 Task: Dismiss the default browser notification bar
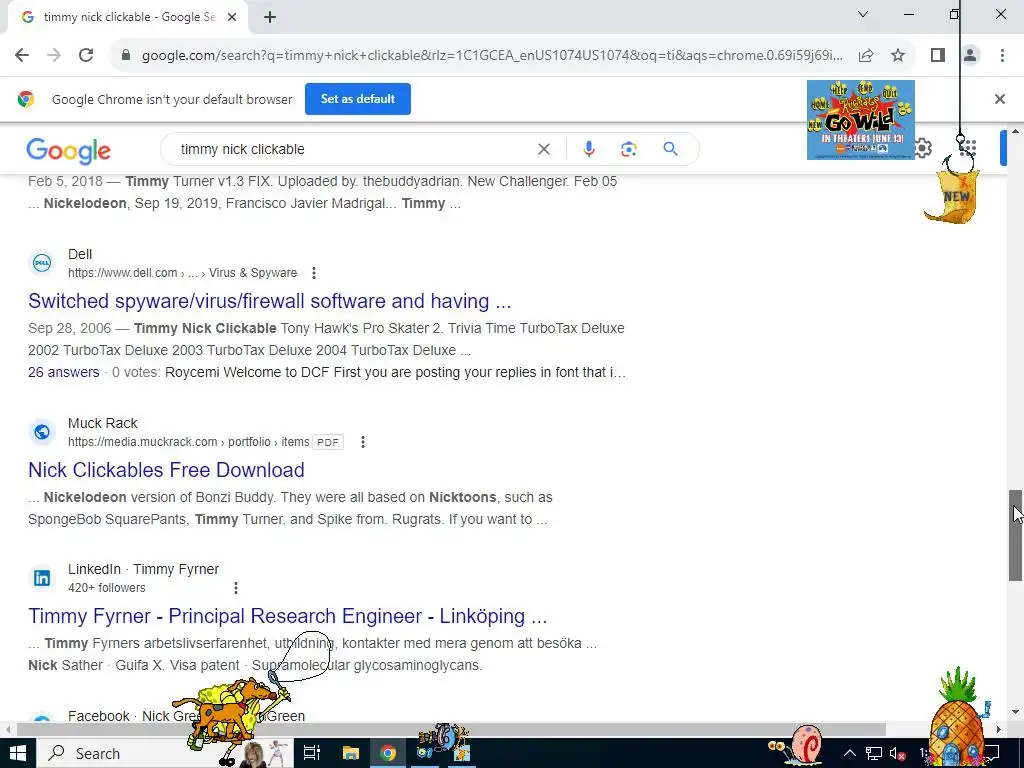point(999,99)
